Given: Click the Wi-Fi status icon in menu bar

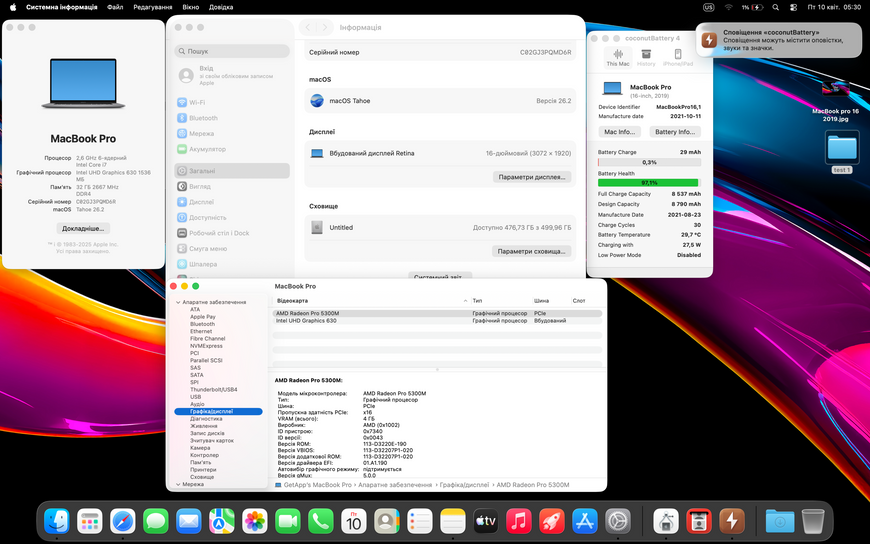Looking at the screenshot, I should pos(729,7).
